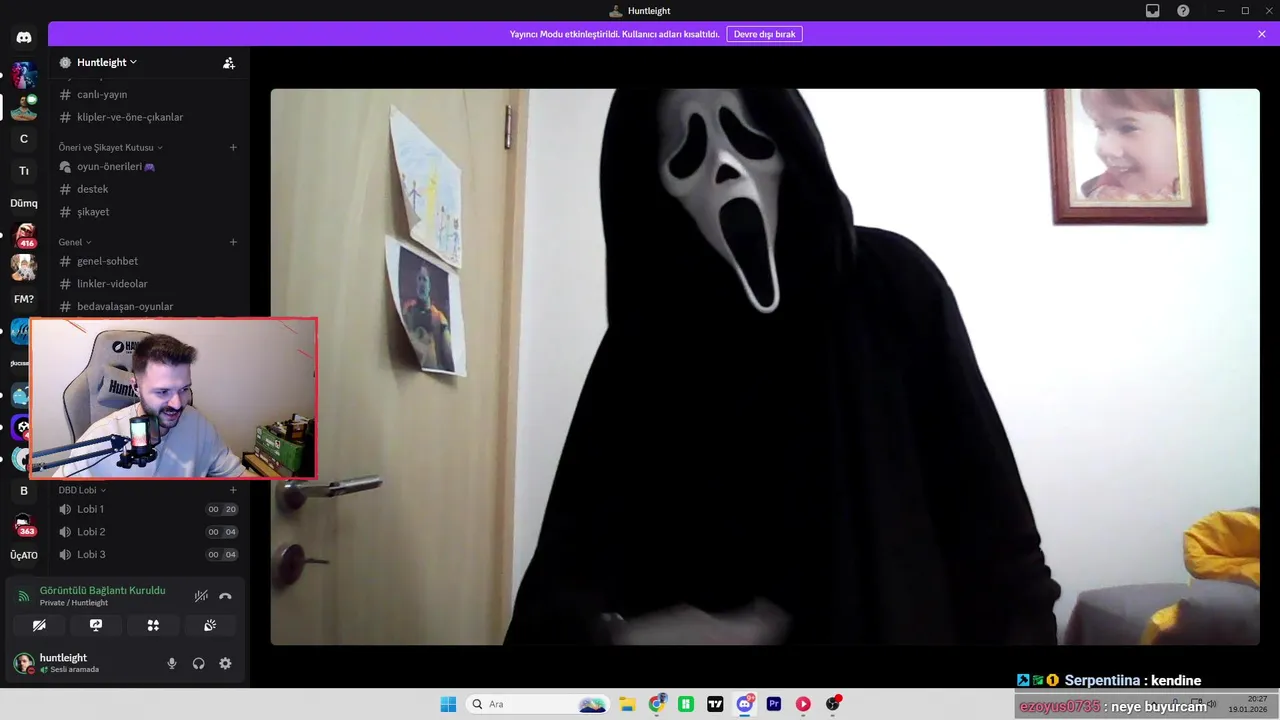This screenshot has height=720, width=1280.
Task: Open the server with 416 notifications
Action: (24, 236)
